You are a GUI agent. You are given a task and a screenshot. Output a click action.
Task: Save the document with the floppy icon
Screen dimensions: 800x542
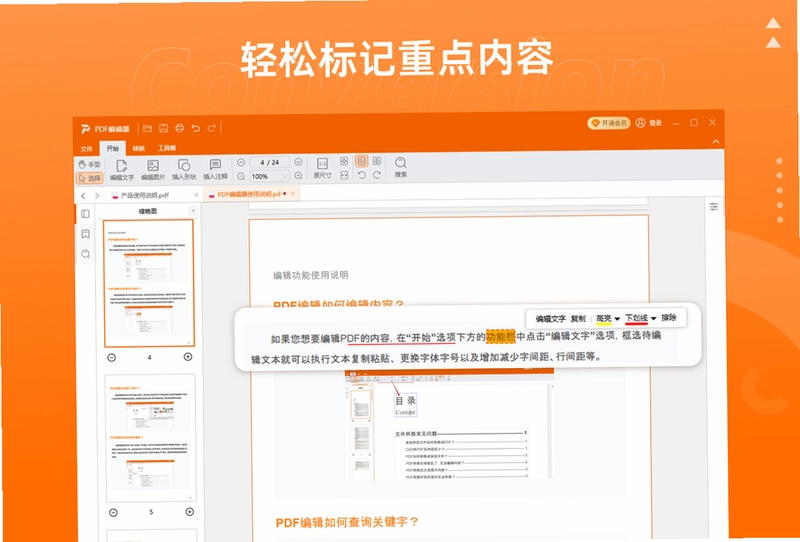click(164, 128)
